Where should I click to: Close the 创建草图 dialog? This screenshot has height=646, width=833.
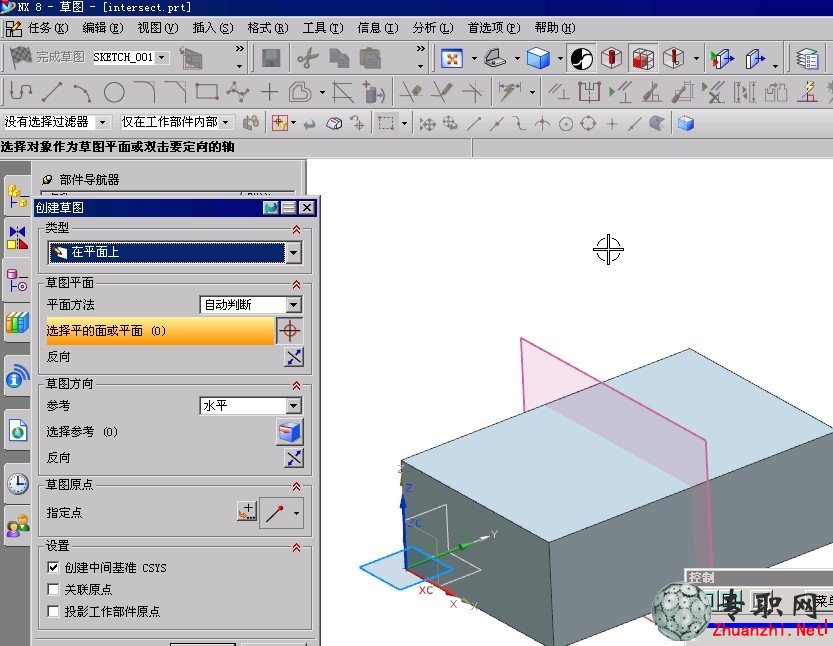pos(307,207)
